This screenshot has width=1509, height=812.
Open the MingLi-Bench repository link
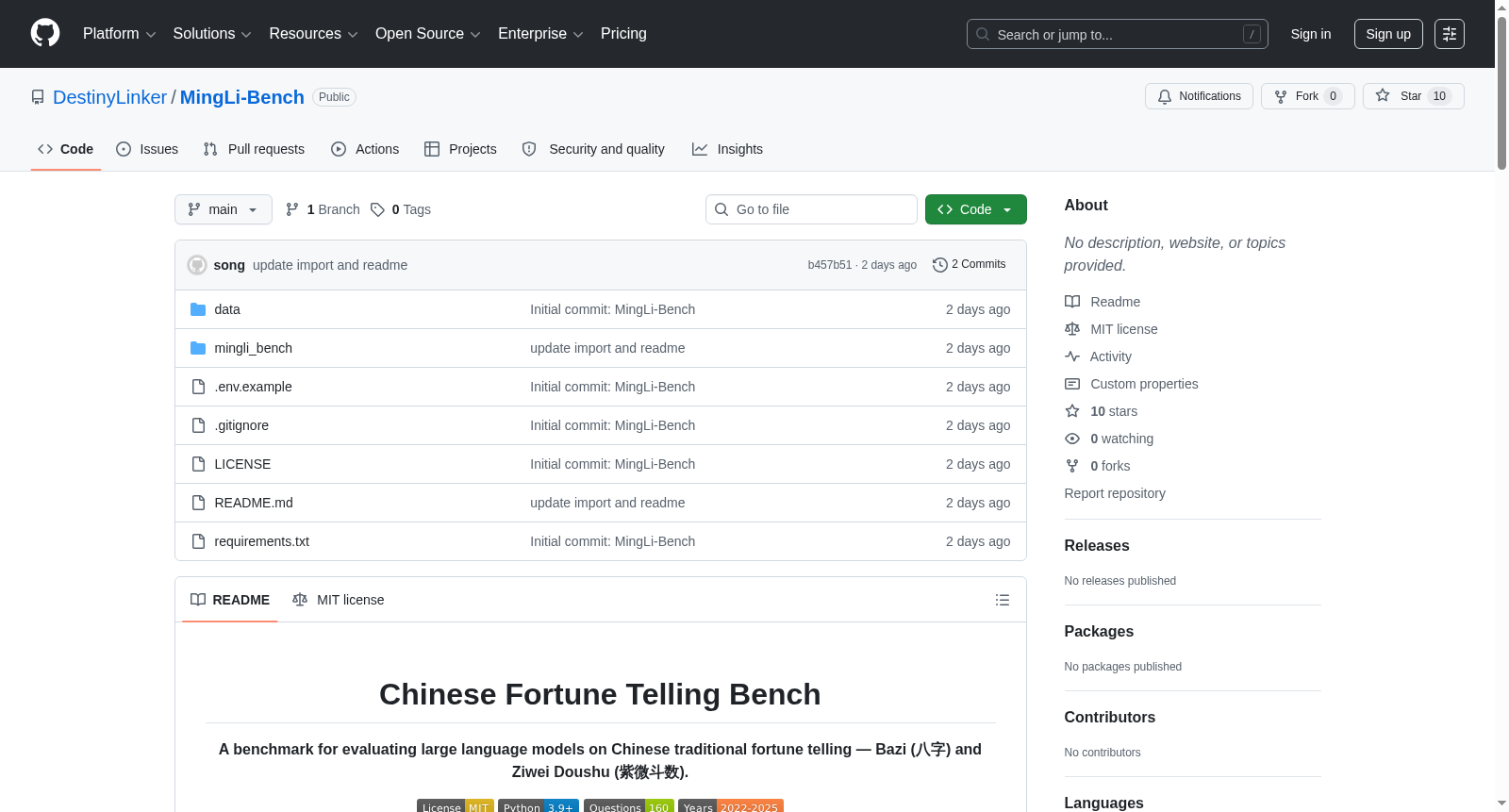[x=242, y=97]
